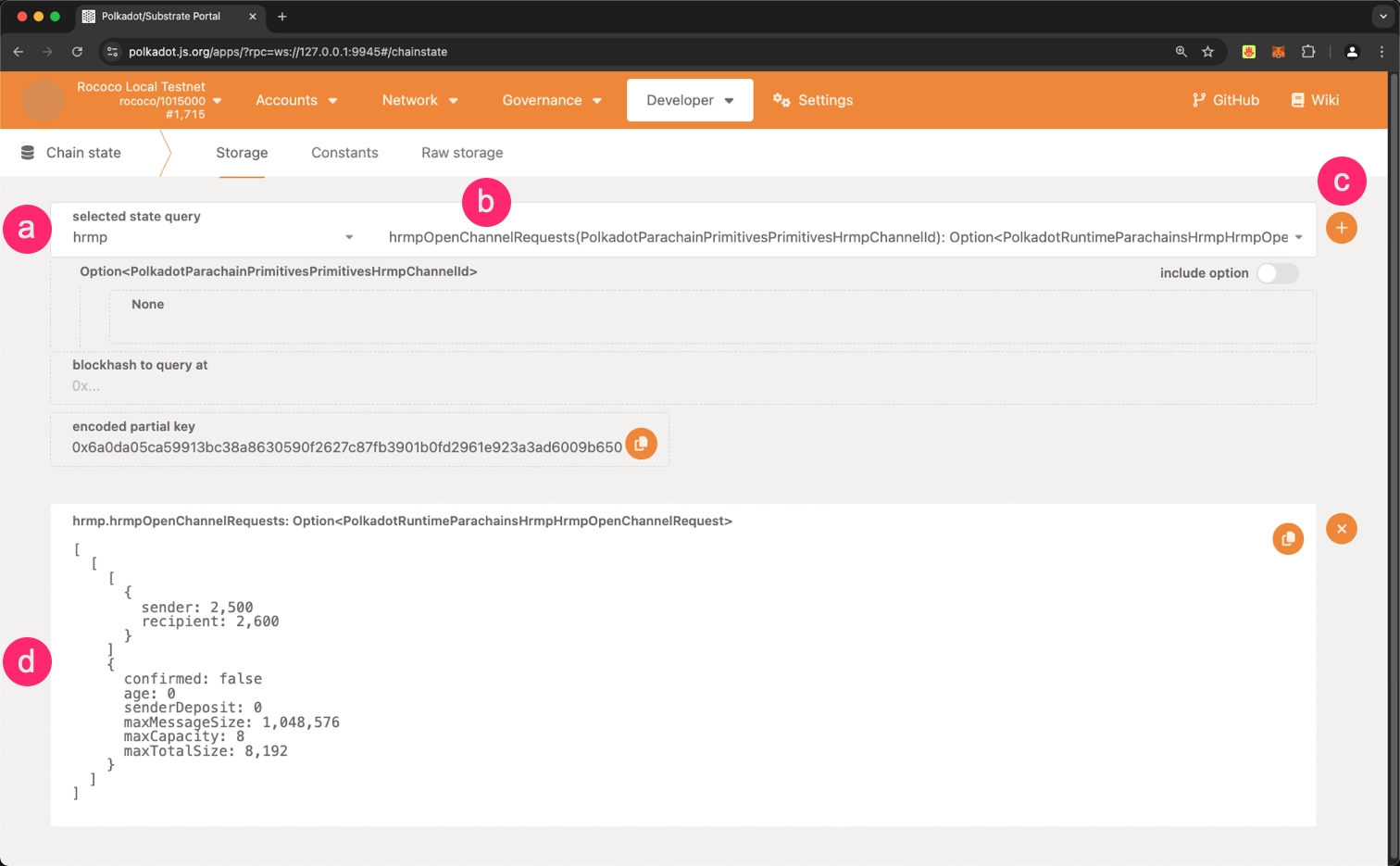Open the Governance menu
Image resolution: width=1400 pixels, height=866 pixels.
(x=552, y=100)
